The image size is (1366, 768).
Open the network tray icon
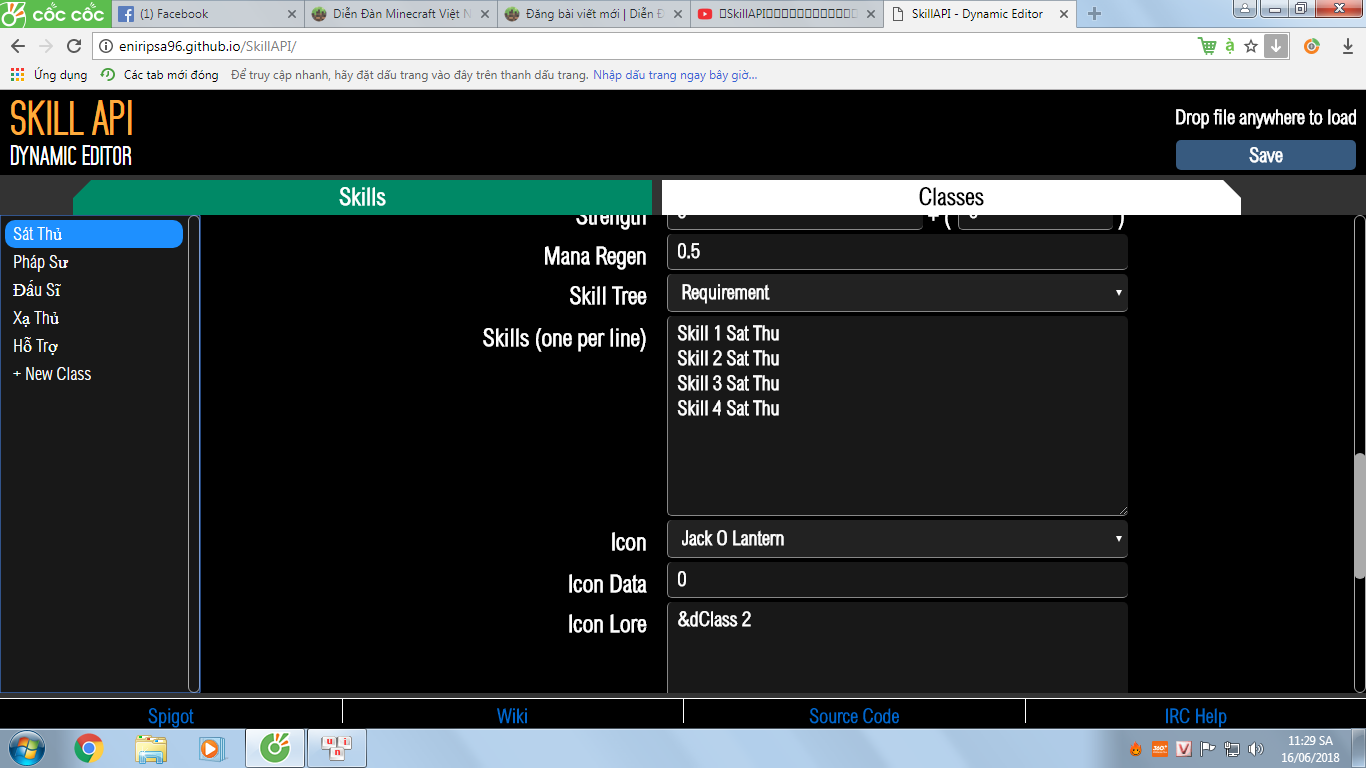click(x=1232, y=749)
